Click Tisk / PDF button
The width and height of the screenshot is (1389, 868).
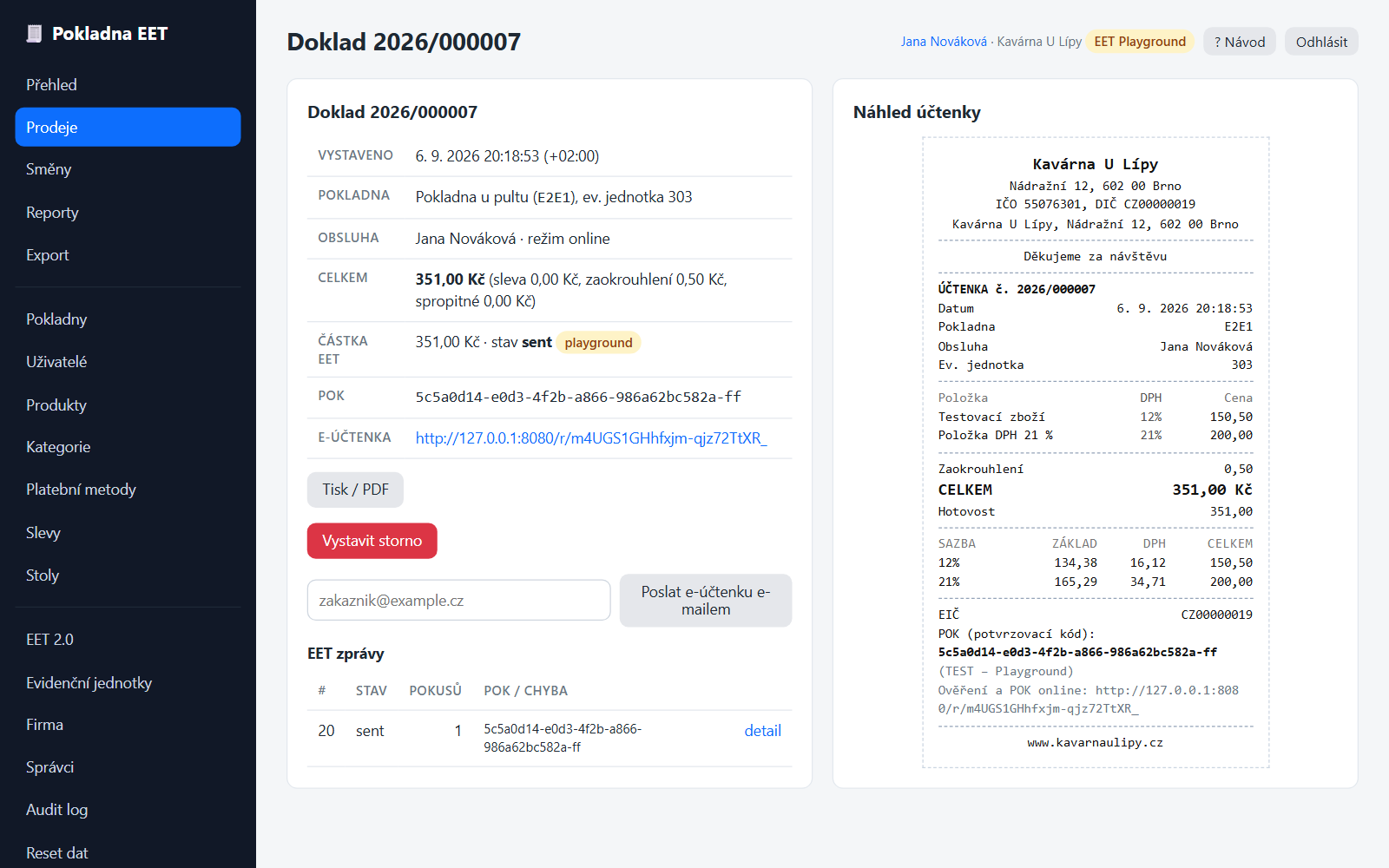pyautogui.click(x=355, y=490)
